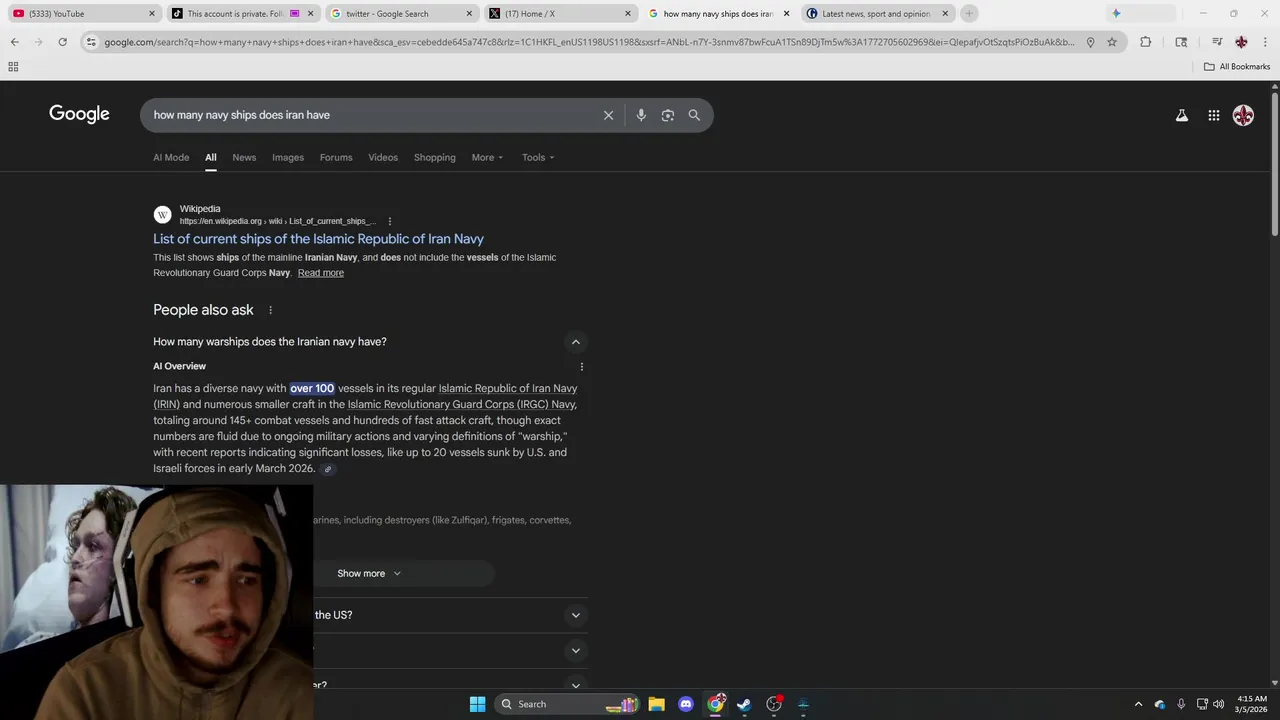Image resolution: width=1280 pixels, height=720 pixels.
Task: View site information in address bar
Action: (x=91, y=42)
